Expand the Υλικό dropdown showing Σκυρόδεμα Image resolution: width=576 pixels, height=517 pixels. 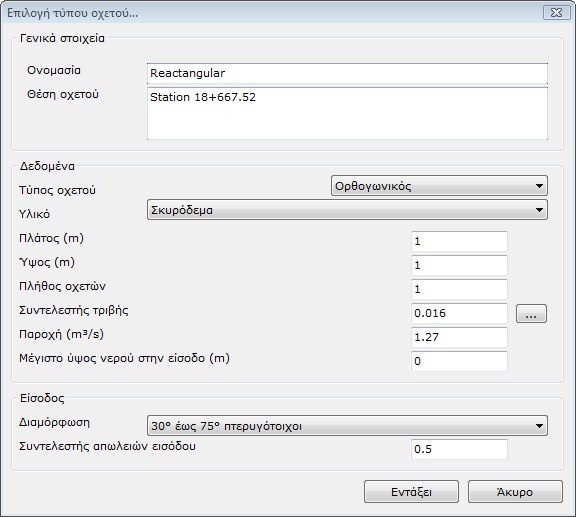(x=347, y=210)
